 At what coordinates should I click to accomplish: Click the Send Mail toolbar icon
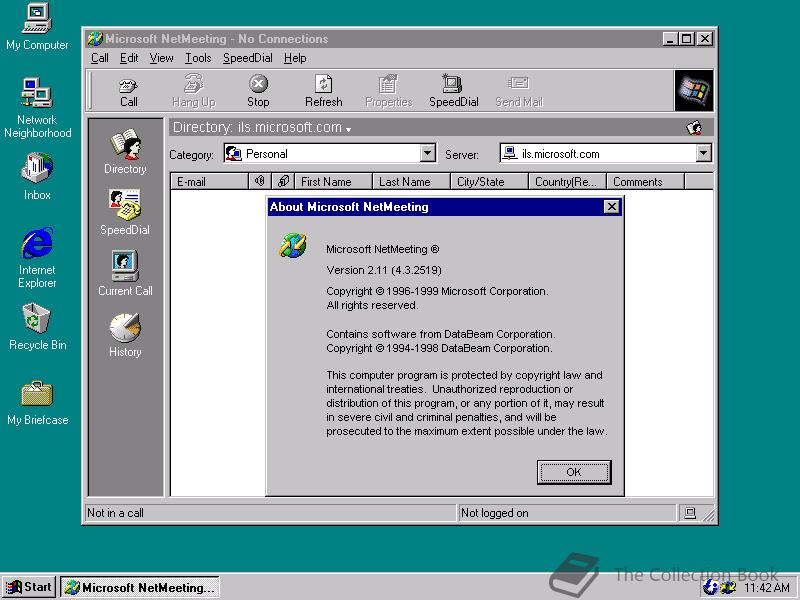click(x=519, y=92)
